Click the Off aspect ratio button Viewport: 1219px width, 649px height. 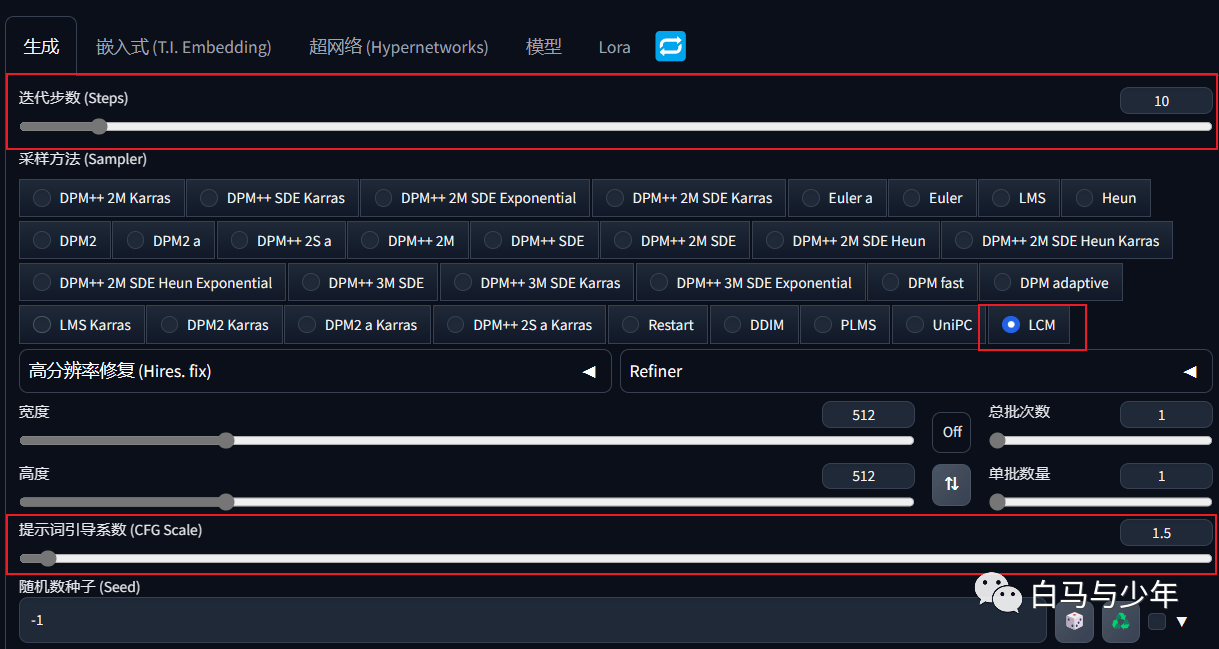[x=952, y=432]
